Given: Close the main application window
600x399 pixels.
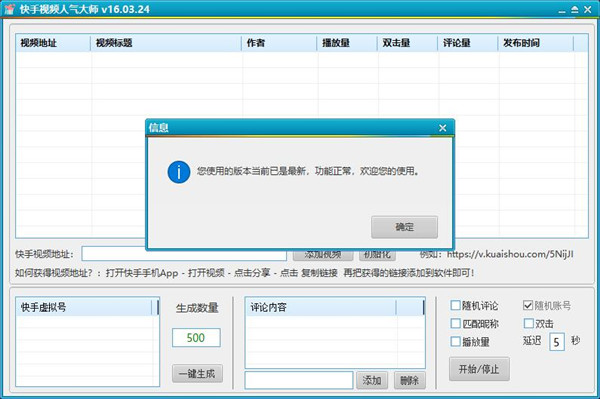Looking at the screenshot, I should coord(588,10).
